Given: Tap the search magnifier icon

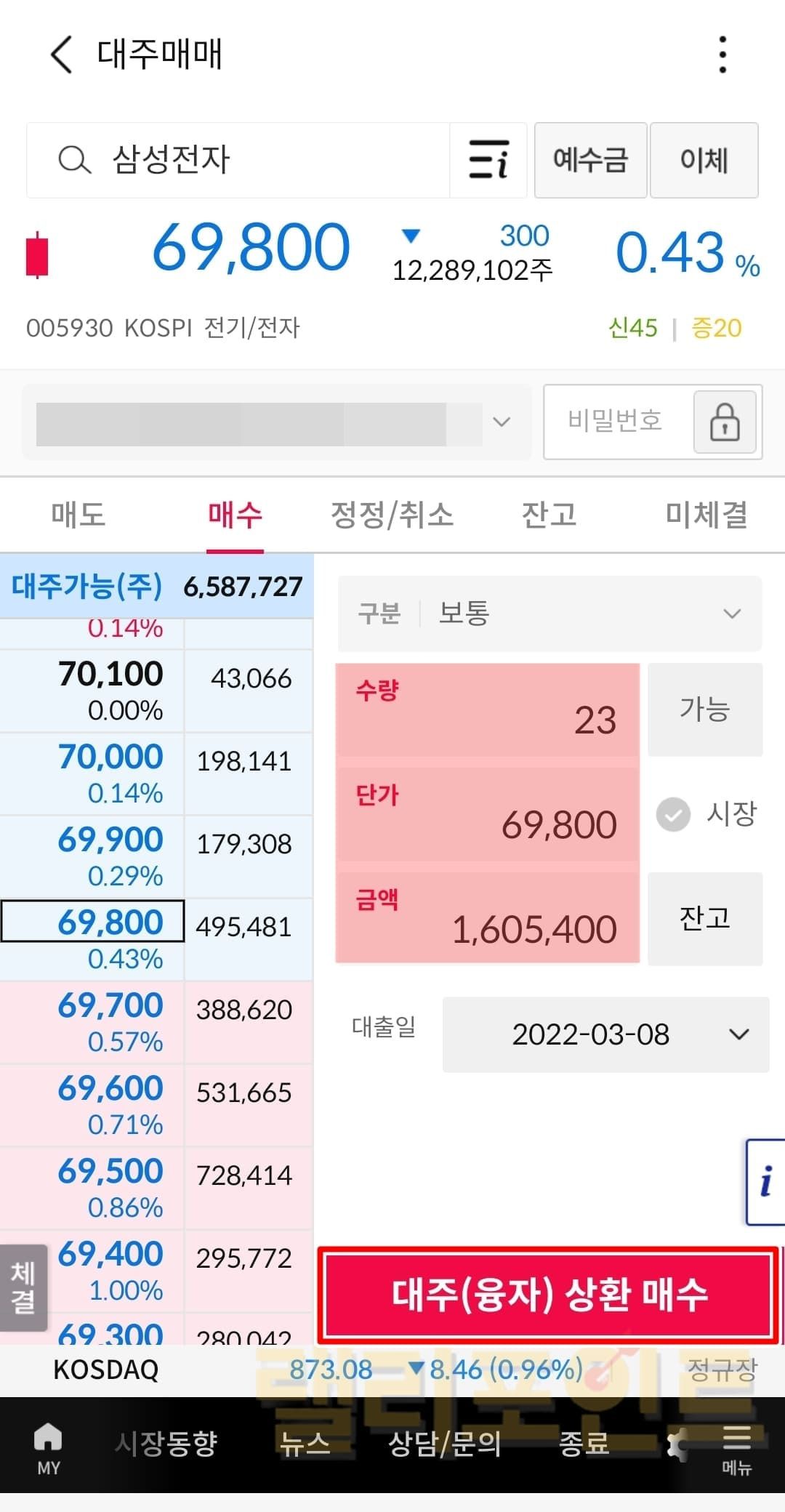Looking at the screenshot, I should (x=74, y=160).
